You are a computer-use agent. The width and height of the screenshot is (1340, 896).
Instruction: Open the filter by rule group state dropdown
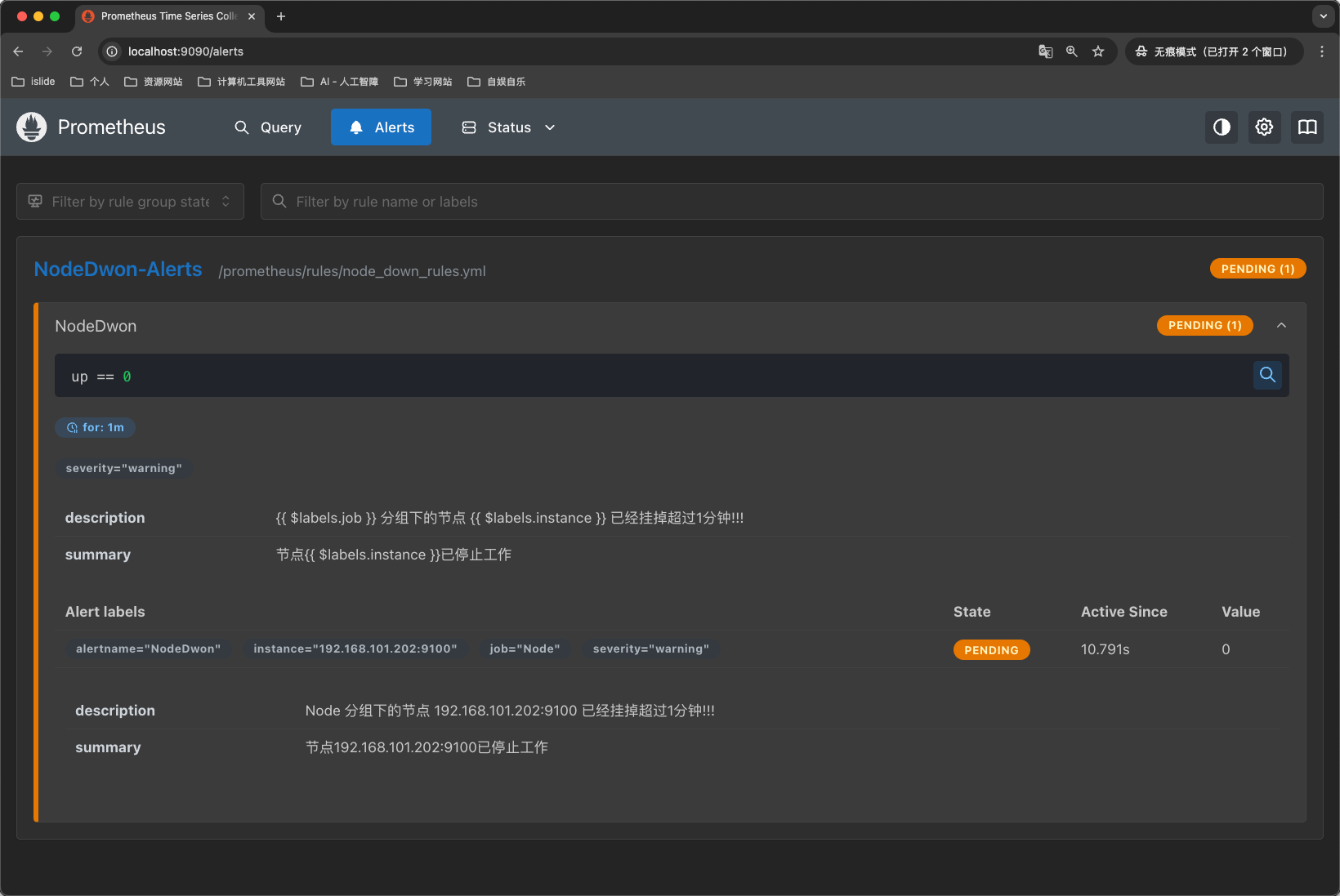(129, 201)
